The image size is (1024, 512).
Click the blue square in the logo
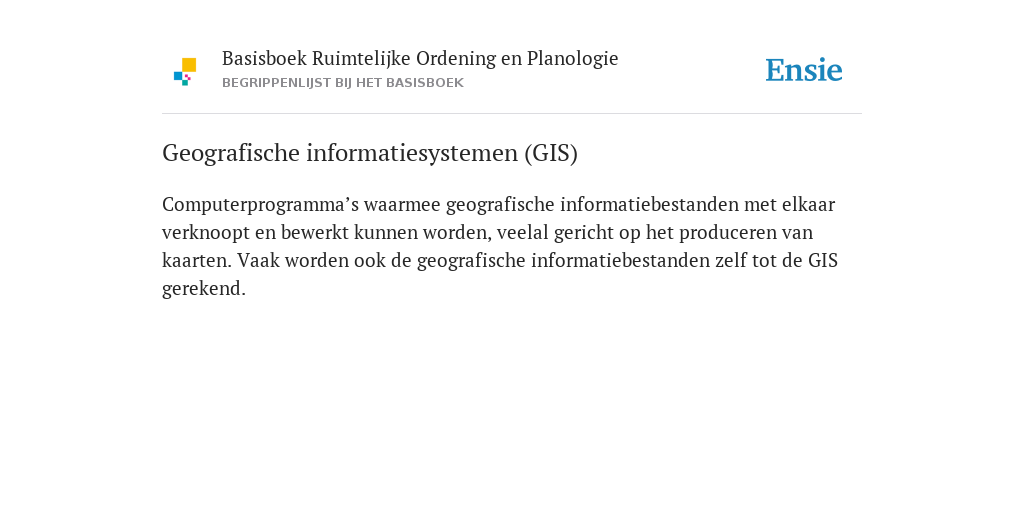pos(178,76)
